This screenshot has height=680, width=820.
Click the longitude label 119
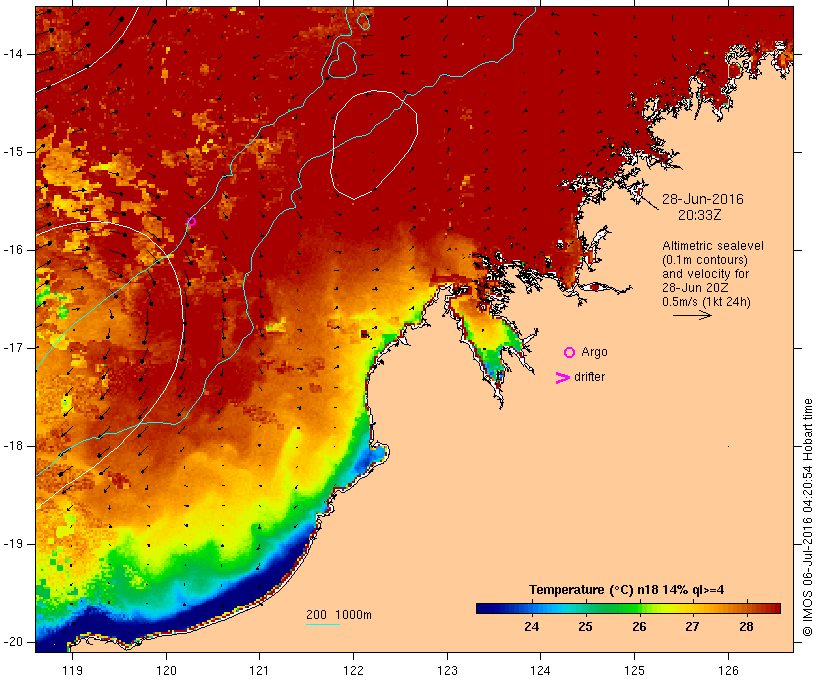[72, 670]
